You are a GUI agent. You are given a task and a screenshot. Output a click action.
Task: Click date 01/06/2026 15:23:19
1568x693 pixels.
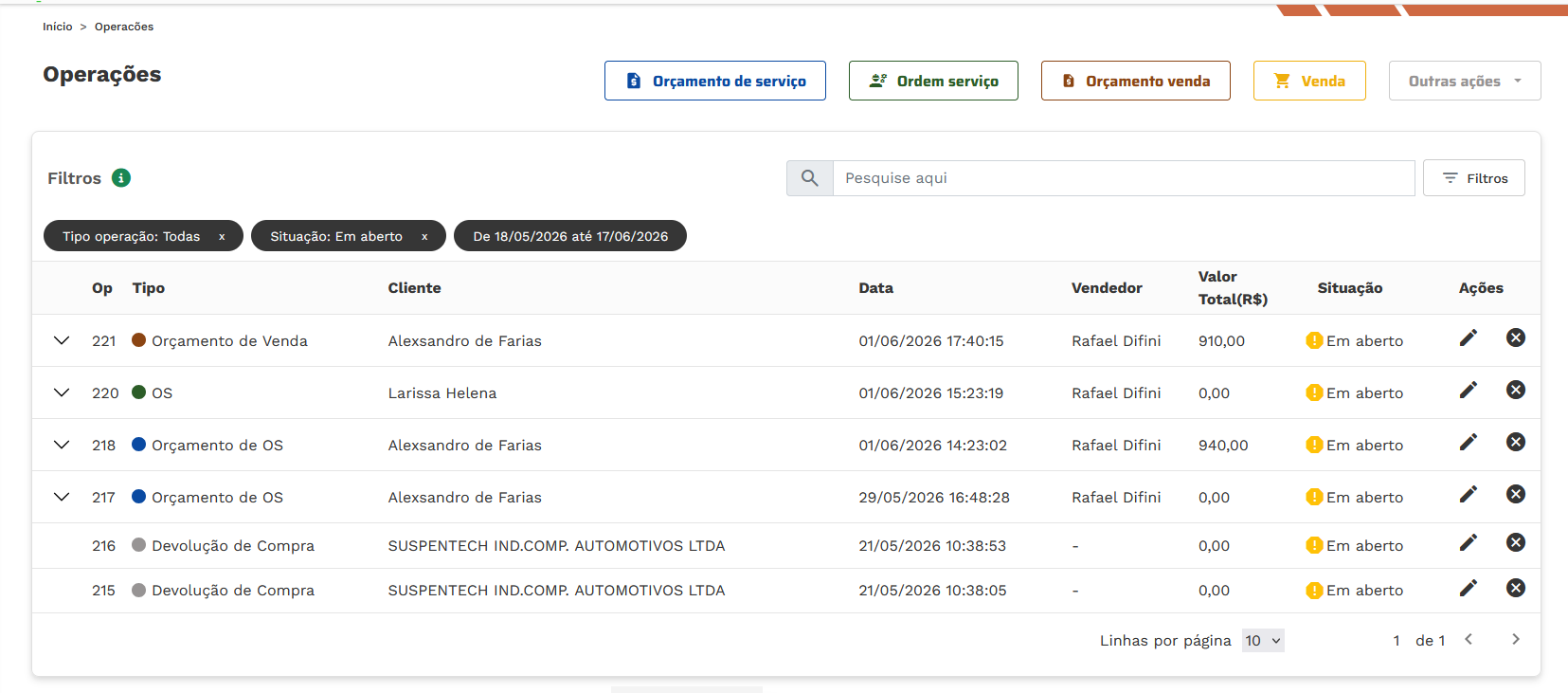[931, 392]
